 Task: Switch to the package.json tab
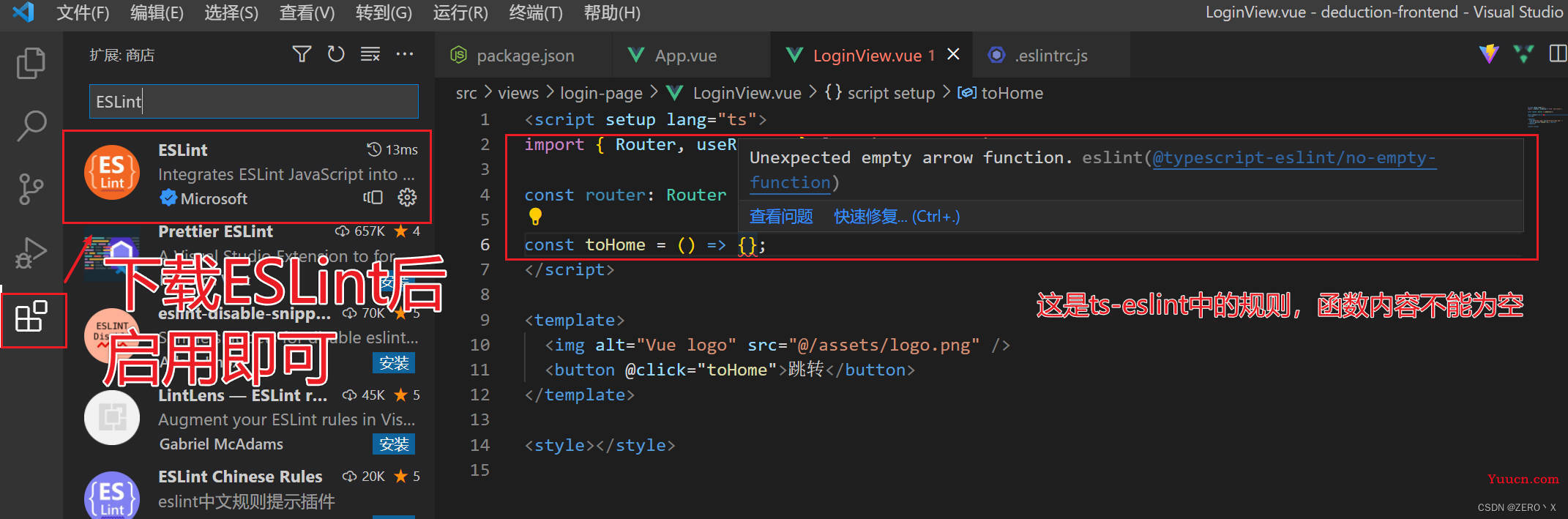click(x=523, y=55)
